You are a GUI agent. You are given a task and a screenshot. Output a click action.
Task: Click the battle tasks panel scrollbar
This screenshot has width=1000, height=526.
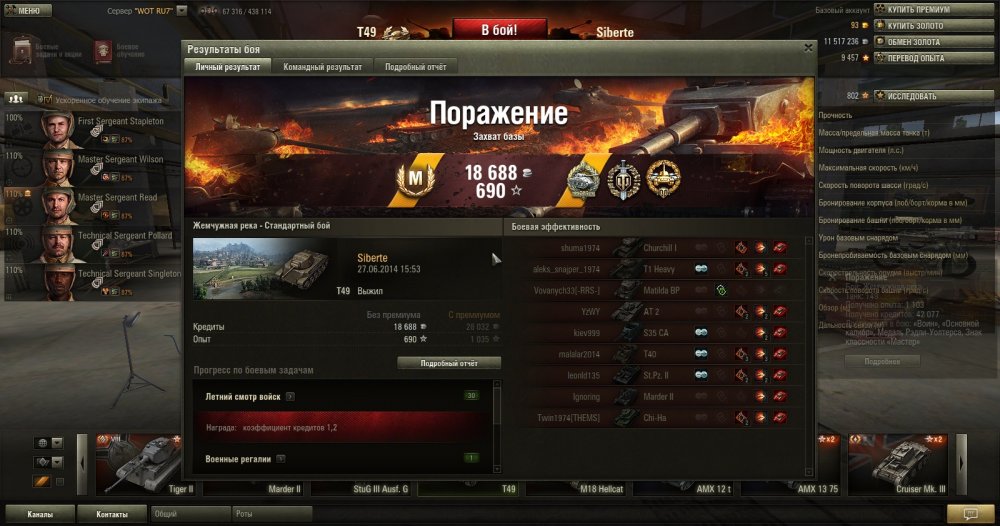click(x=497, y=427)
